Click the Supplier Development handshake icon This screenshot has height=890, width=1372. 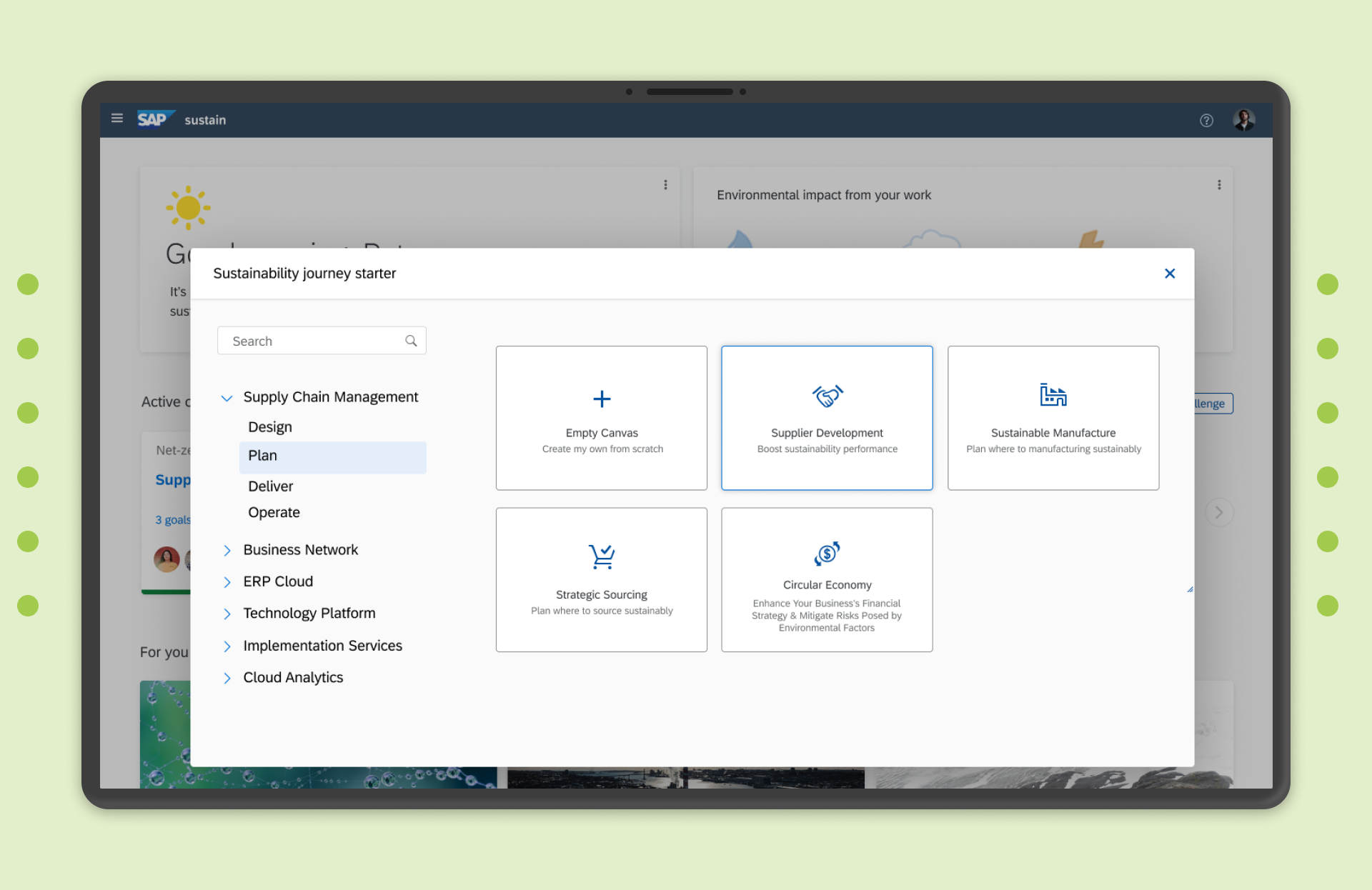click(x=827, y=396)
